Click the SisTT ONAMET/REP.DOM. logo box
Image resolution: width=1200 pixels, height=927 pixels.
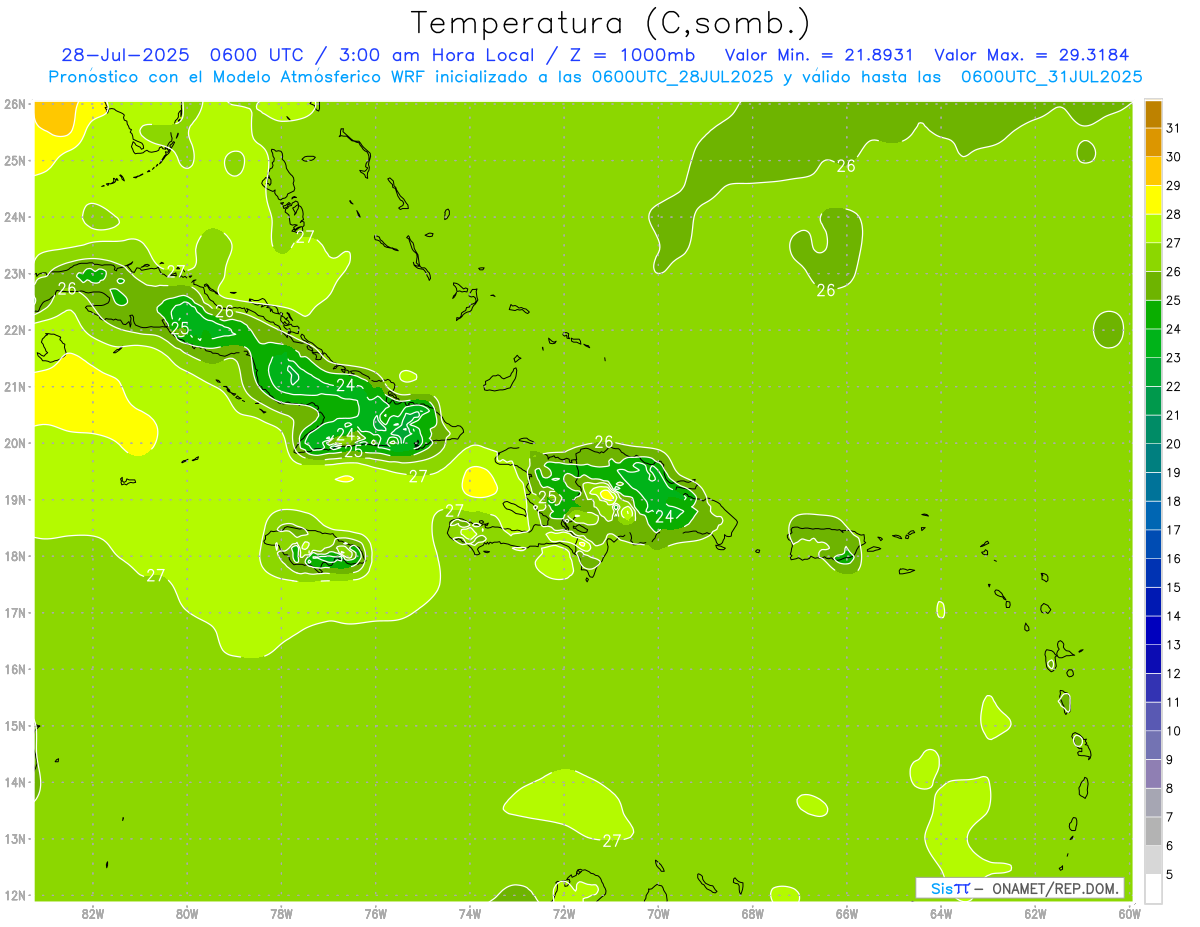(1020, 888)
